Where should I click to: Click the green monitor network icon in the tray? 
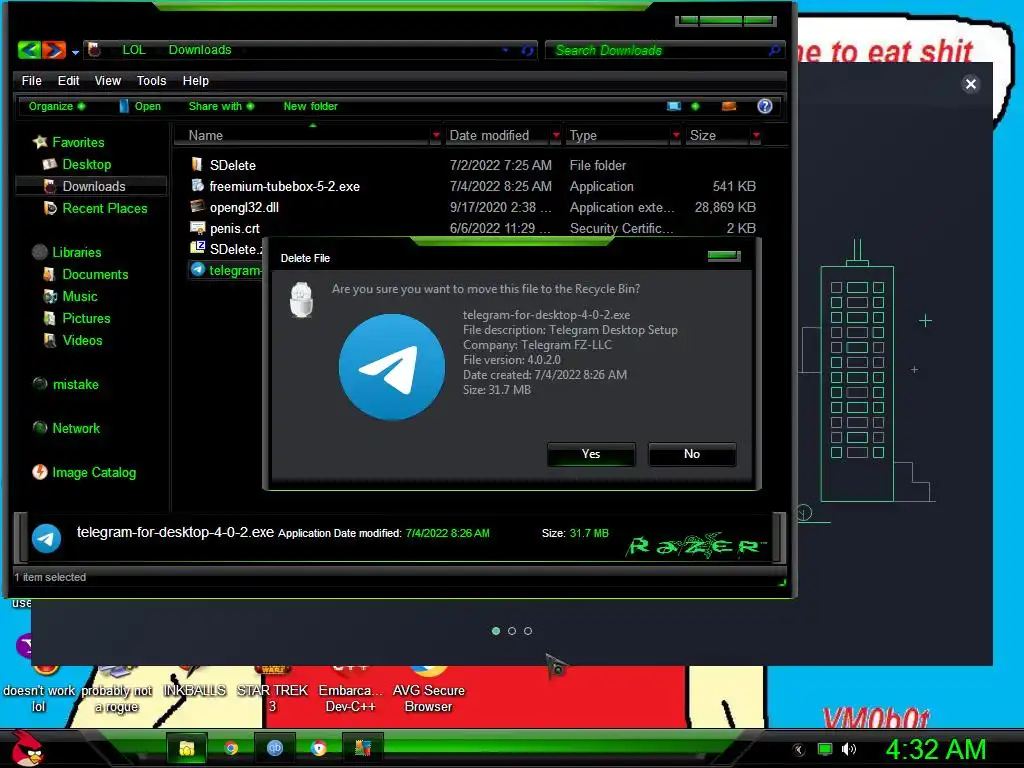click(x=825, y=749)
